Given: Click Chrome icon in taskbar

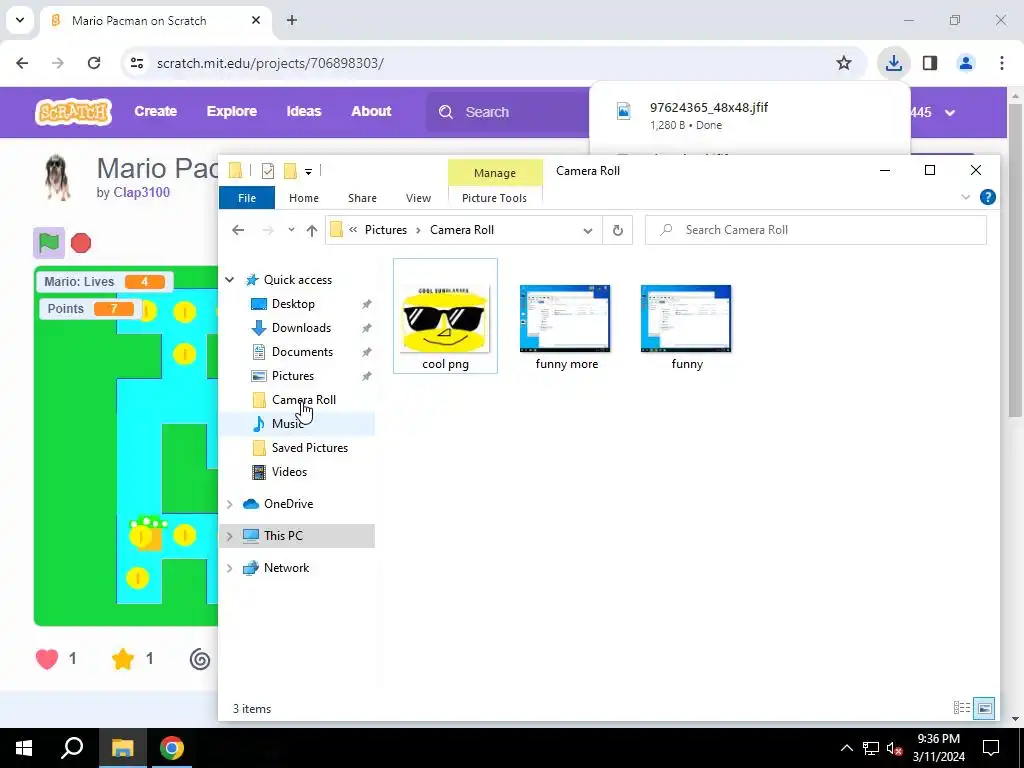Looking at the screenshot, I should 172,748.
